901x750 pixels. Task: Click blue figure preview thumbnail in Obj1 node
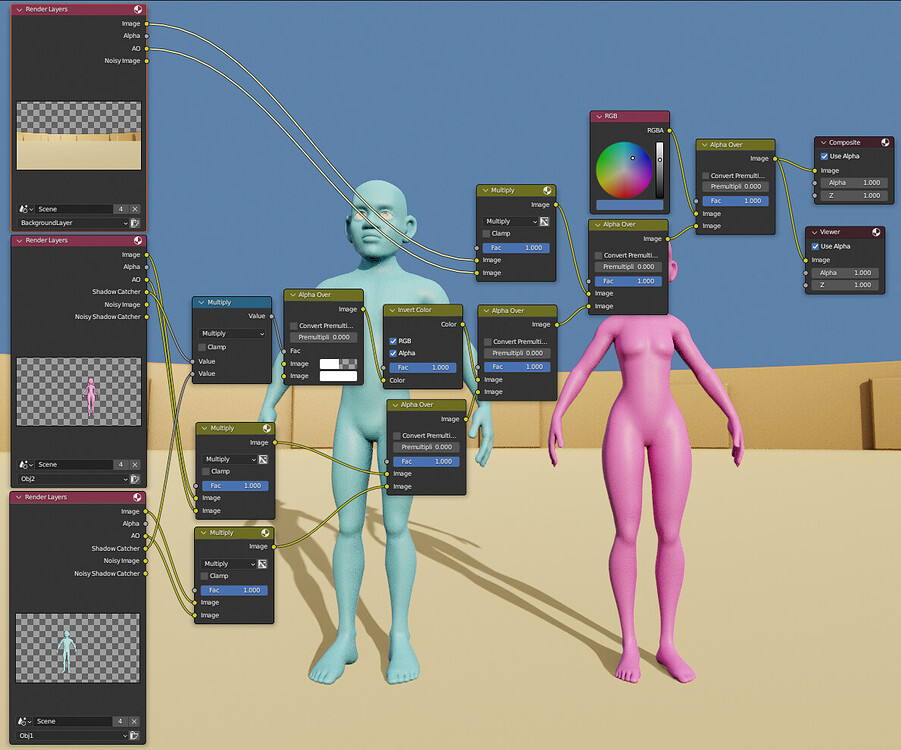tap(78, 648)
